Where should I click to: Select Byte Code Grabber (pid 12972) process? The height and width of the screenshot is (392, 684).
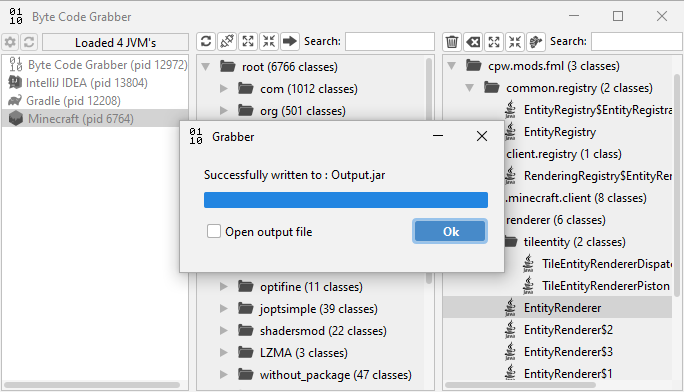point(95,65)
